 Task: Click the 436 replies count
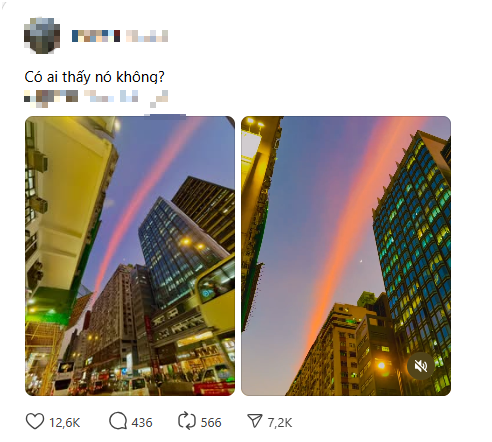pos(142,423)
